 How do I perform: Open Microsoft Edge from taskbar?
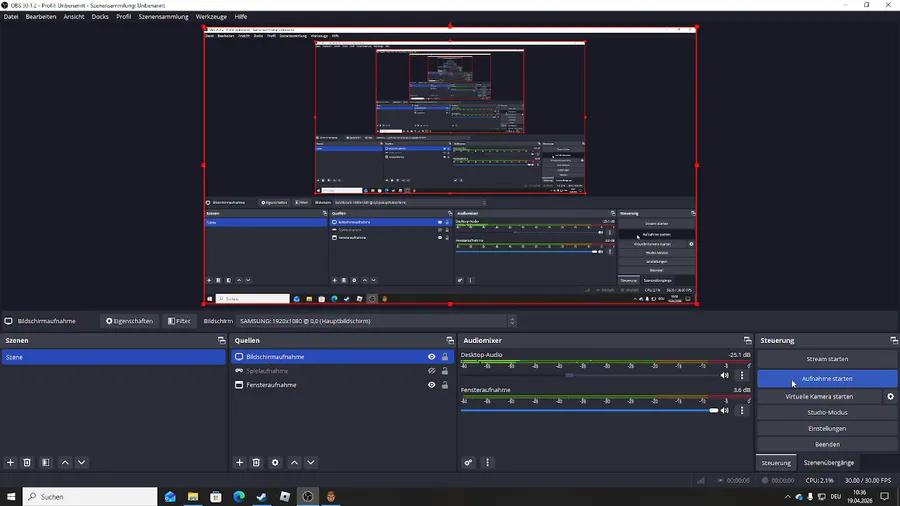(239, 497)
